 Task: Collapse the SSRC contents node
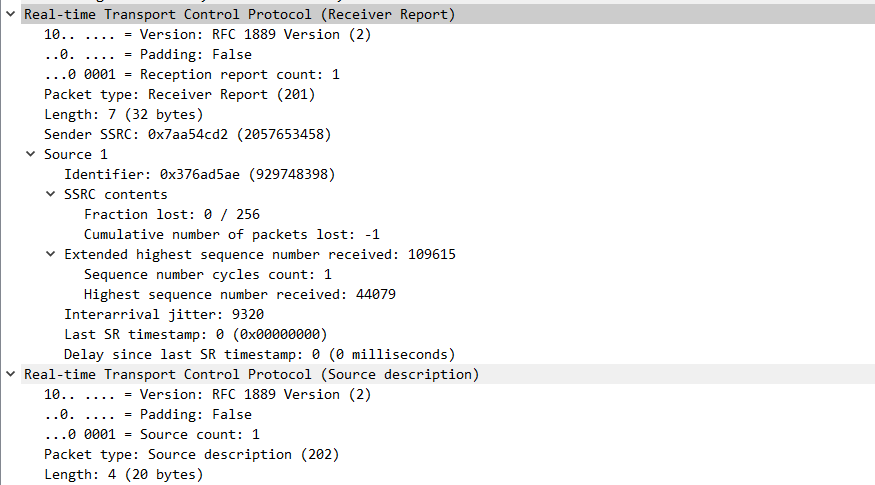(51, 194)
